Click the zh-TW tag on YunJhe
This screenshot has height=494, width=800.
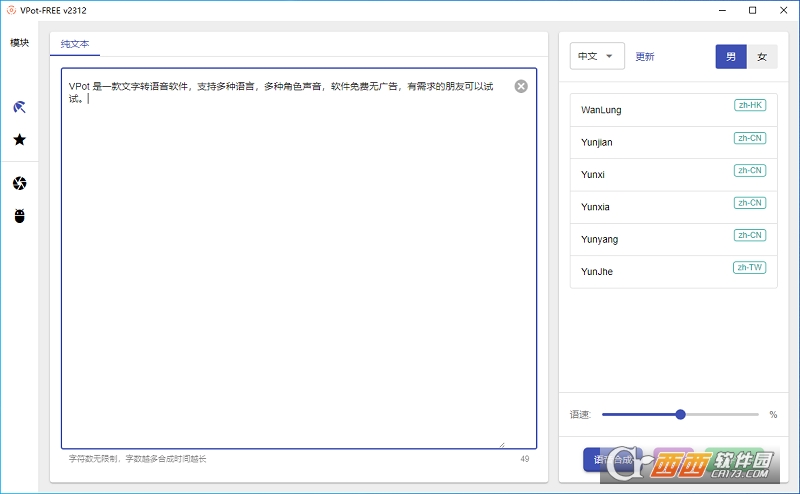pyautogui.click(x=749, y=267)
